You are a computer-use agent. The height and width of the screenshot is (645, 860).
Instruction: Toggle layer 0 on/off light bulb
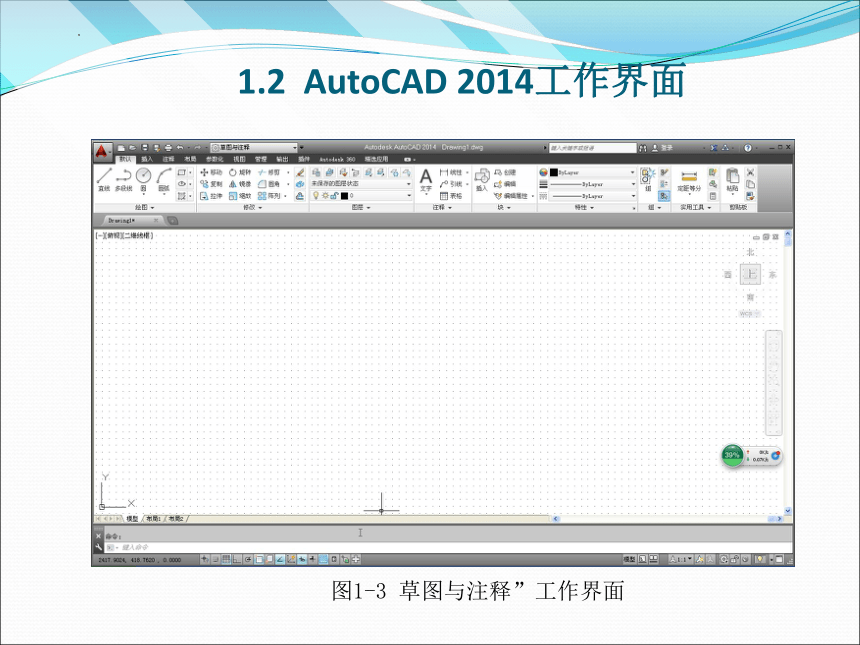316,195
